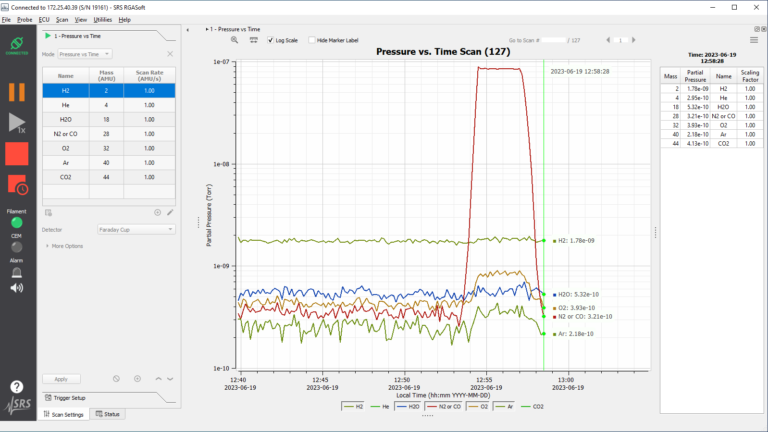The height and width of the screenshot is (432, 768).
Task: Click the green Connected status icon
Action: click(17, 46)
